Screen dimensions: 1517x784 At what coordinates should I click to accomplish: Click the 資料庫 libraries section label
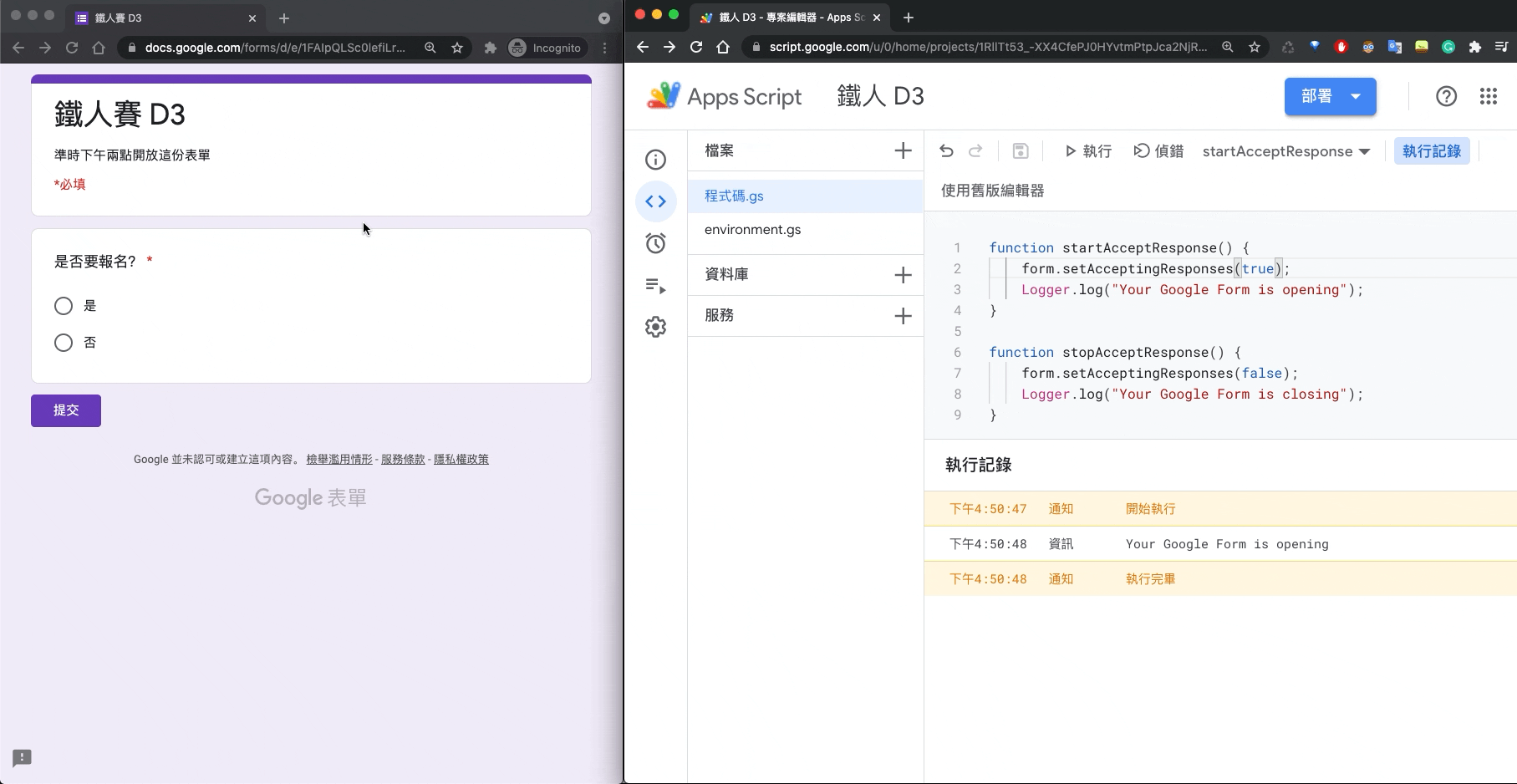[726, 274]
